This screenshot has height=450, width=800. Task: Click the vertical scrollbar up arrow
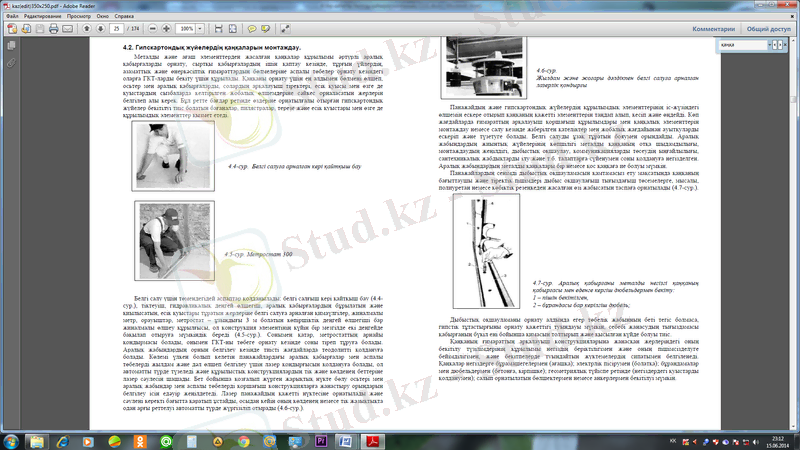click(794, 41)
